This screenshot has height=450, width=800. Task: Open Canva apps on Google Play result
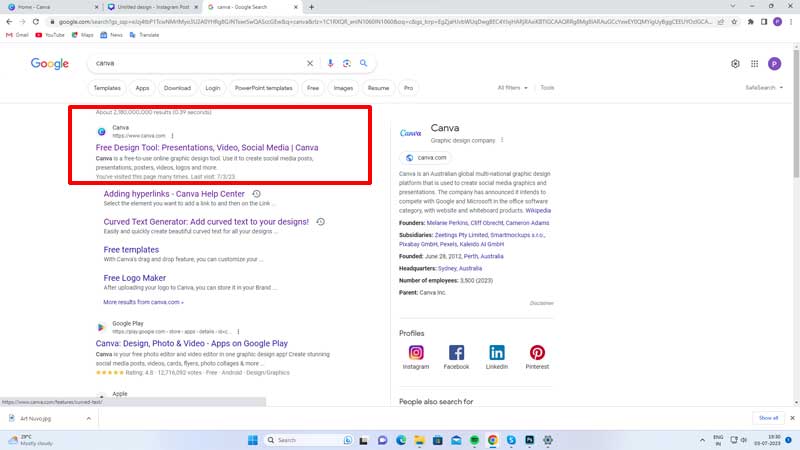[x=192, y=343]
